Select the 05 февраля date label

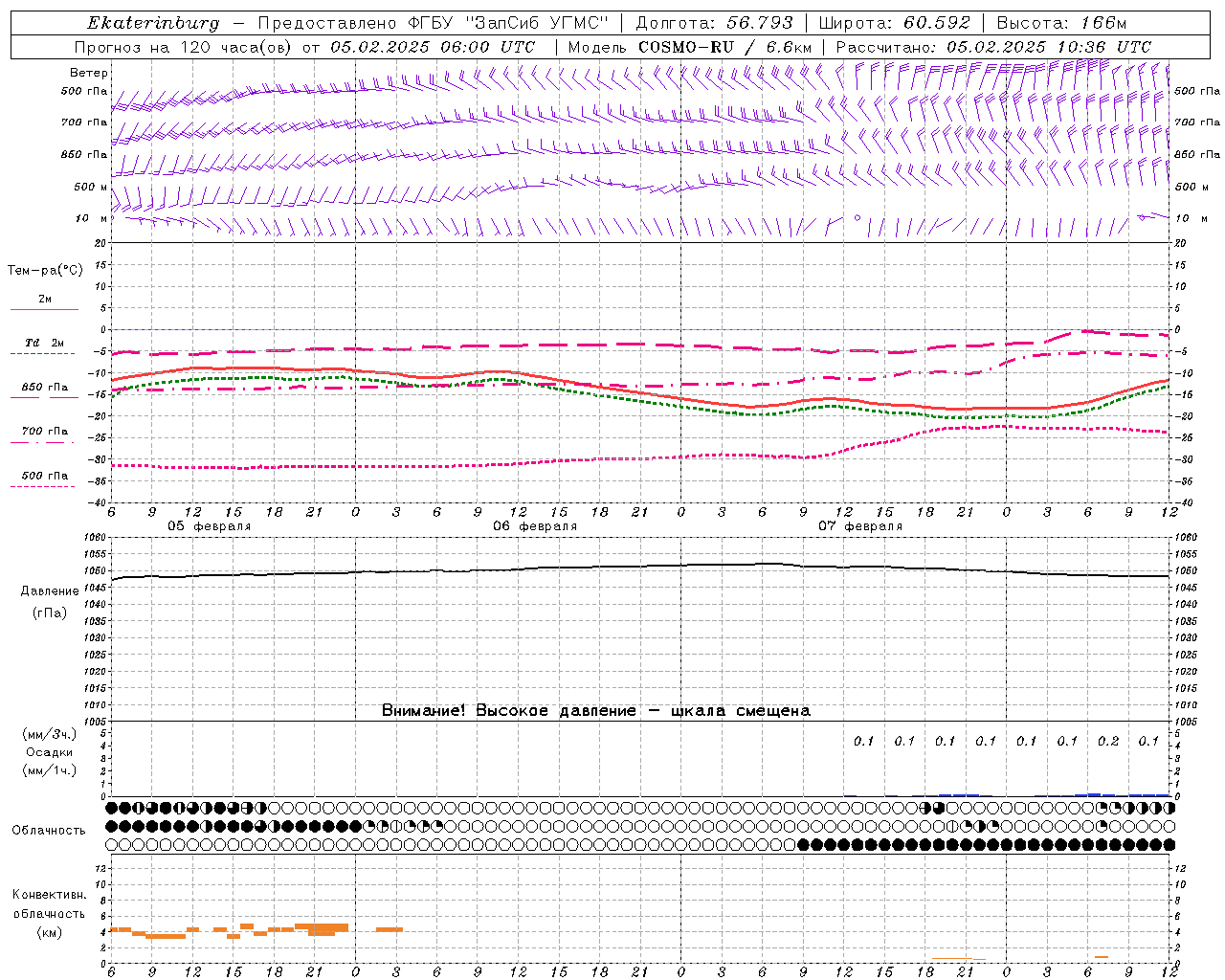[x=209, y=526]
